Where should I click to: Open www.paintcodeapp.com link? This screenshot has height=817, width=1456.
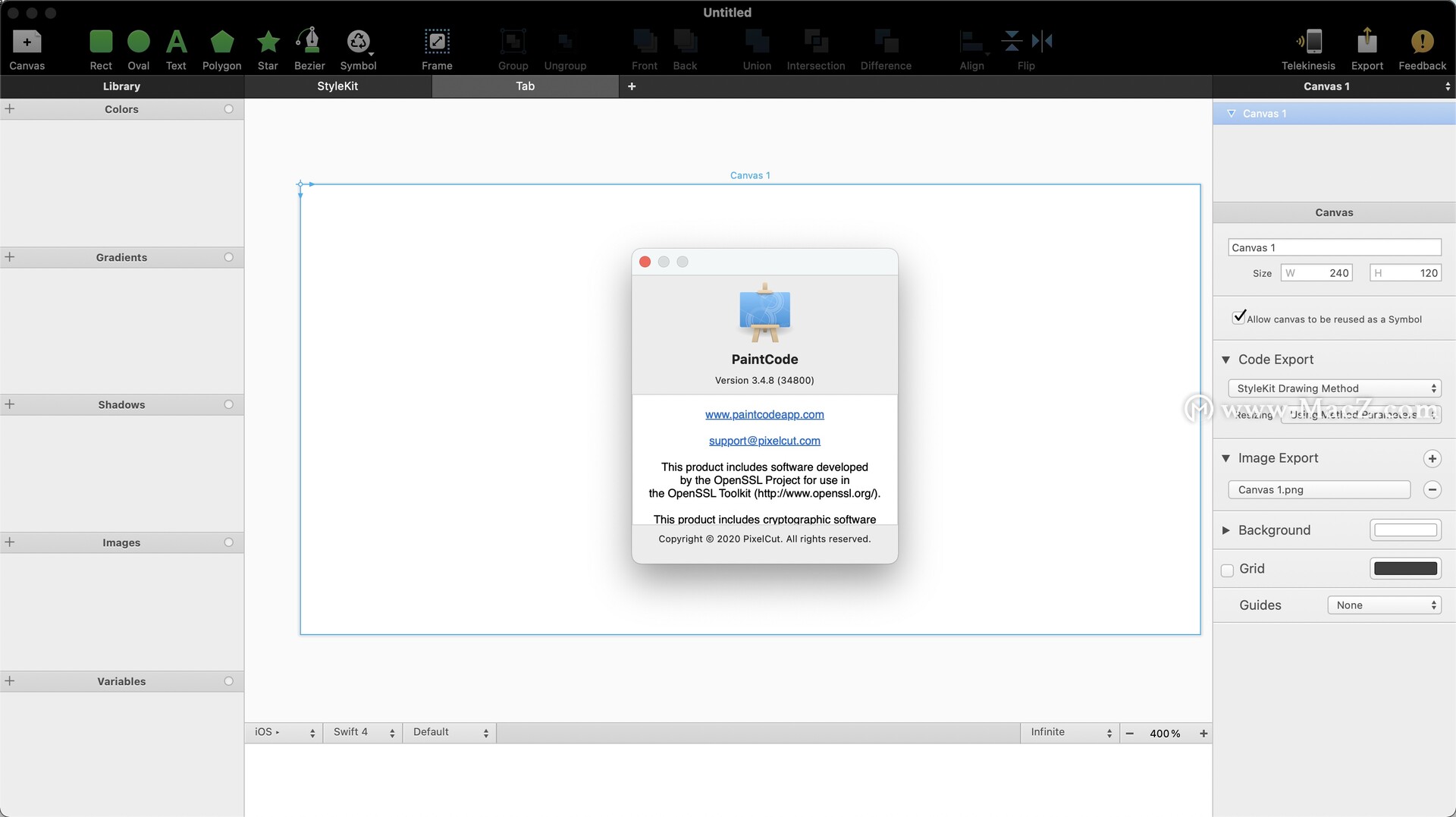(x=764, y=414)
